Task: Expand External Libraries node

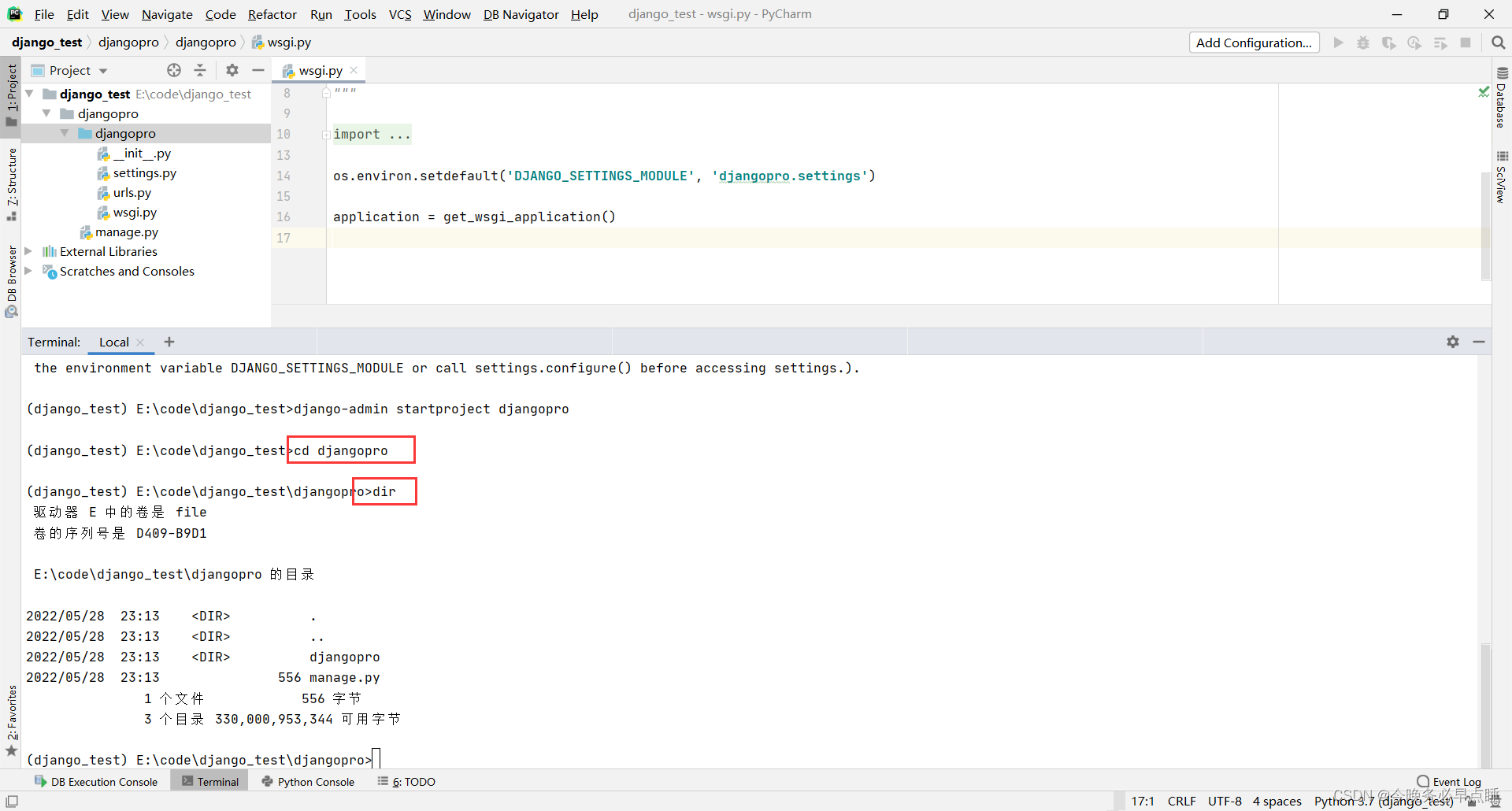Action: point(29,251)
